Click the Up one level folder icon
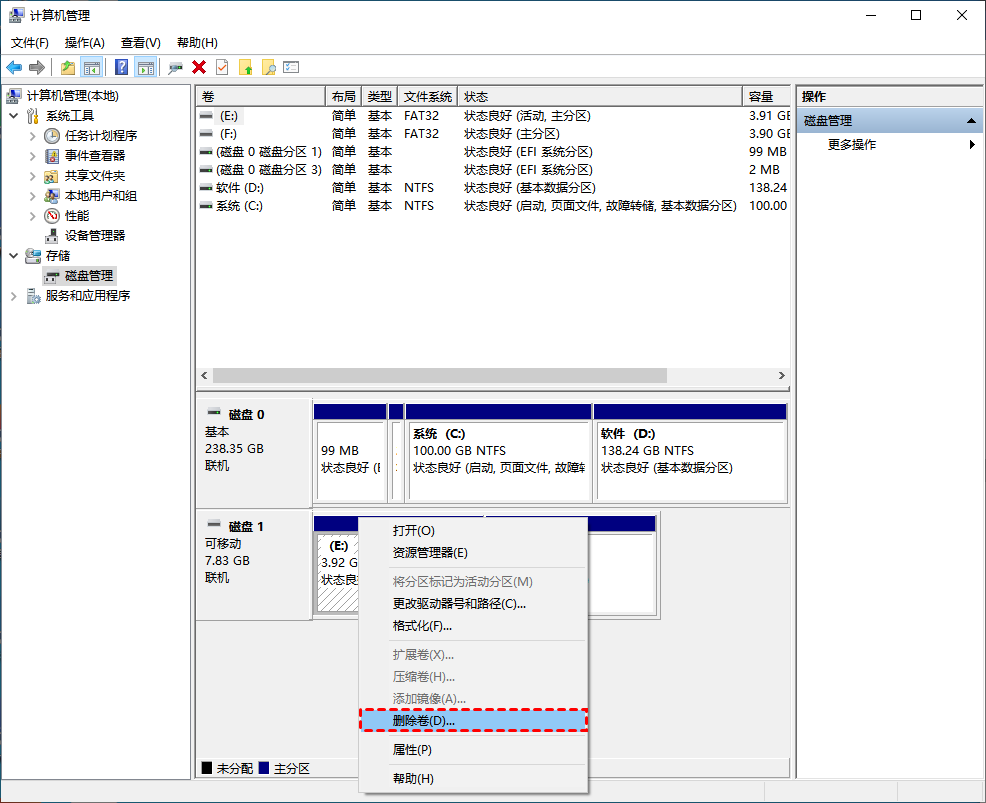Image resolution: width=986 pixels, height=803 pixels. click(x=67, y=67)
